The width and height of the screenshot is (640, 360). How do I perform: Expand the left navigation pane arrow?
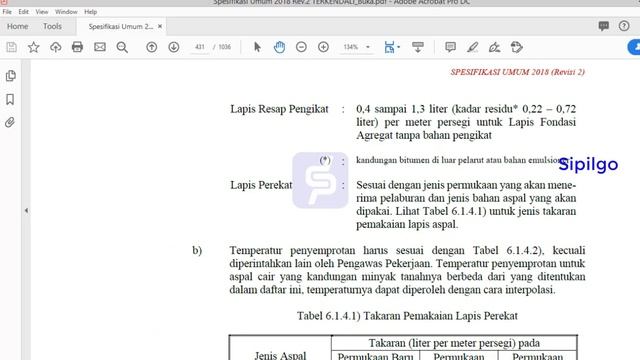[26, 211]
